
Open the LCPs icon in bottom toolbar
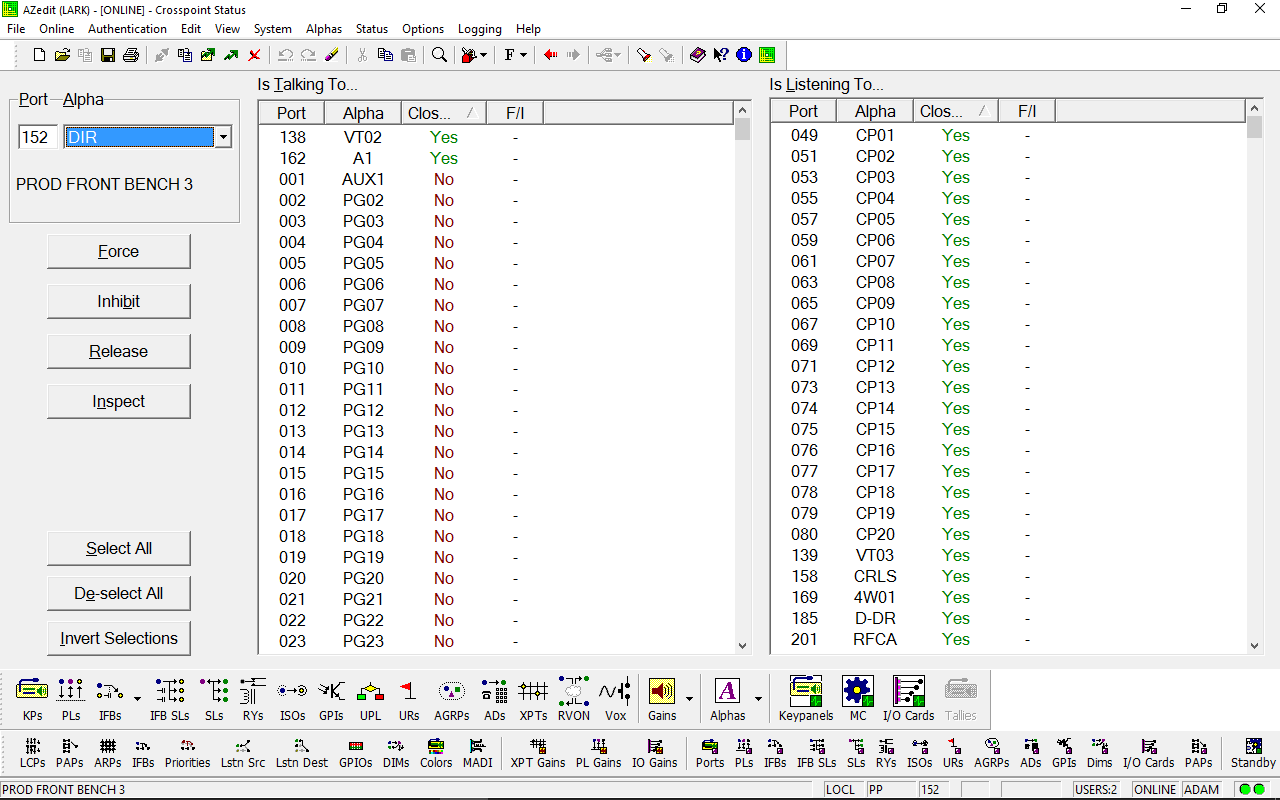click(33, 753)
